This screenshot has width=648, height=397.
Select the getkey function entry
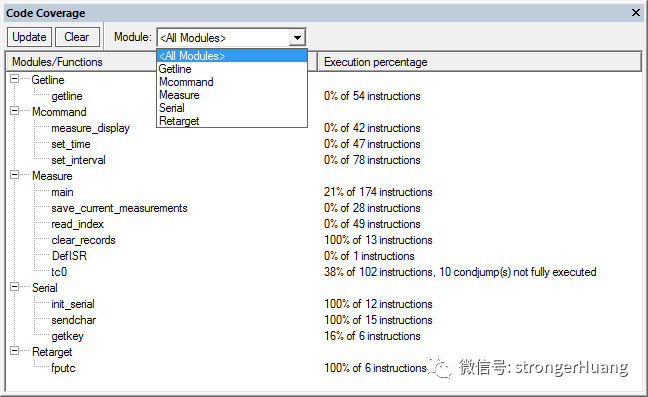[x=67, y=336]
